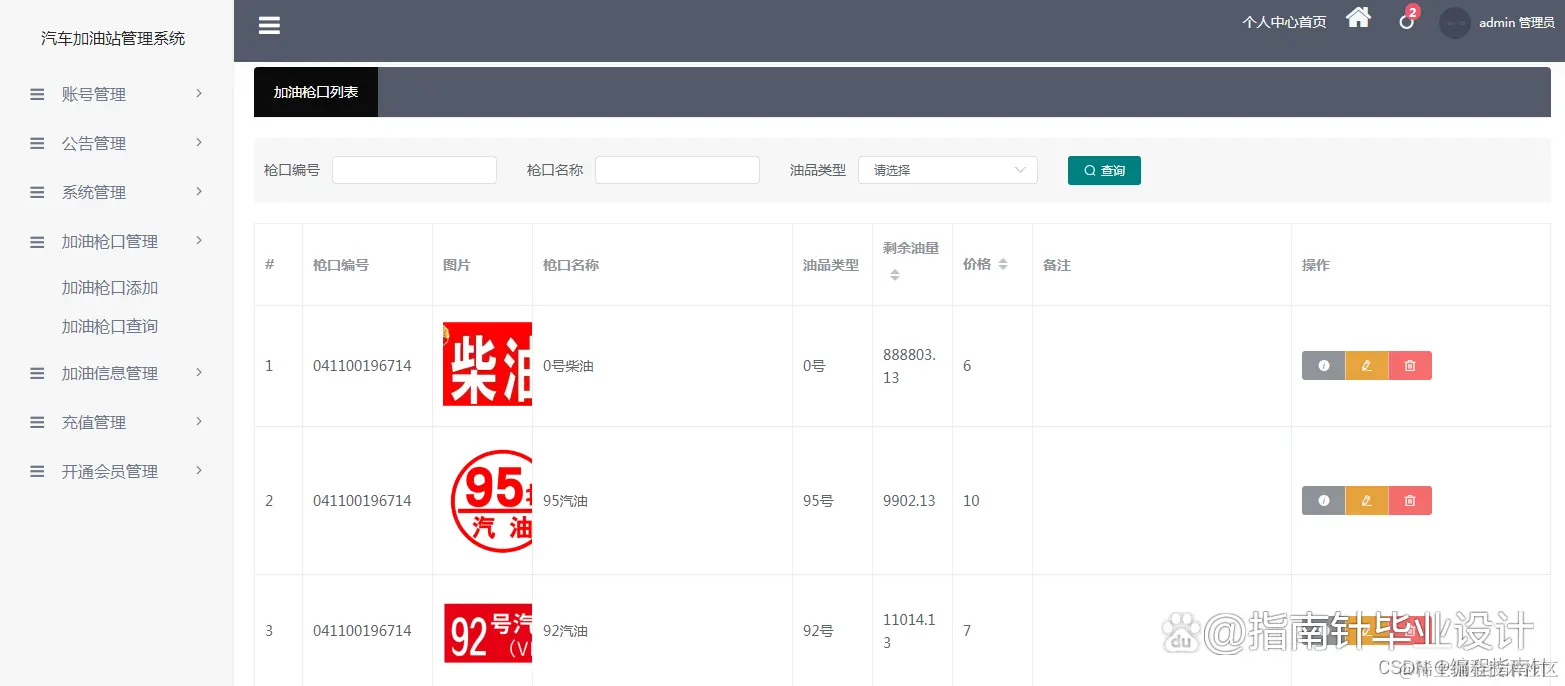
Task: Delete the 0号柴油 row
Action: (1410, 366)
